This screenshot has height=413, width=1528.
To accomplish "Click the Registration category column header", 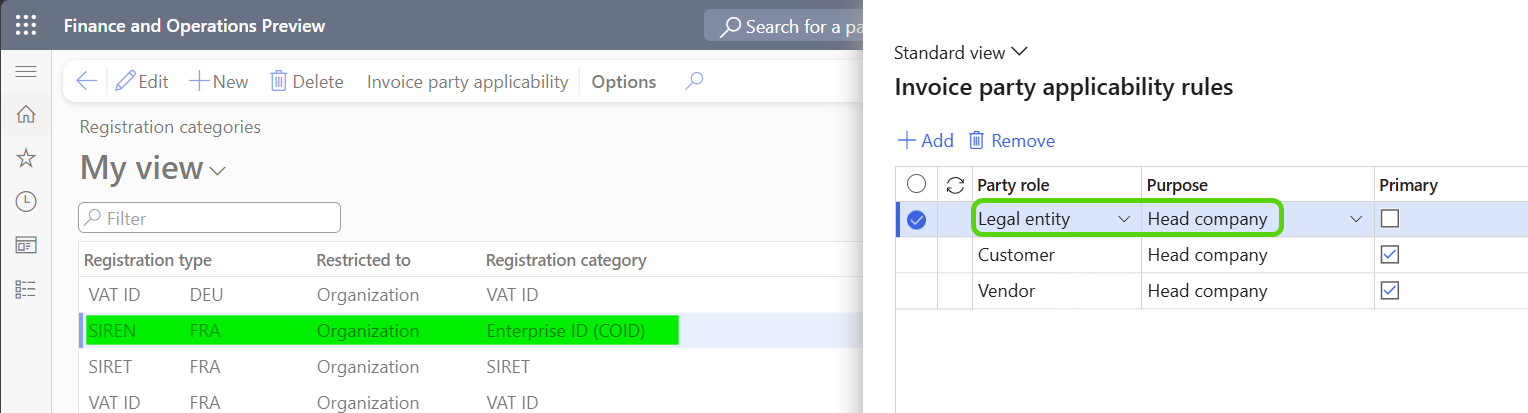I will click(x=566, y=260).
